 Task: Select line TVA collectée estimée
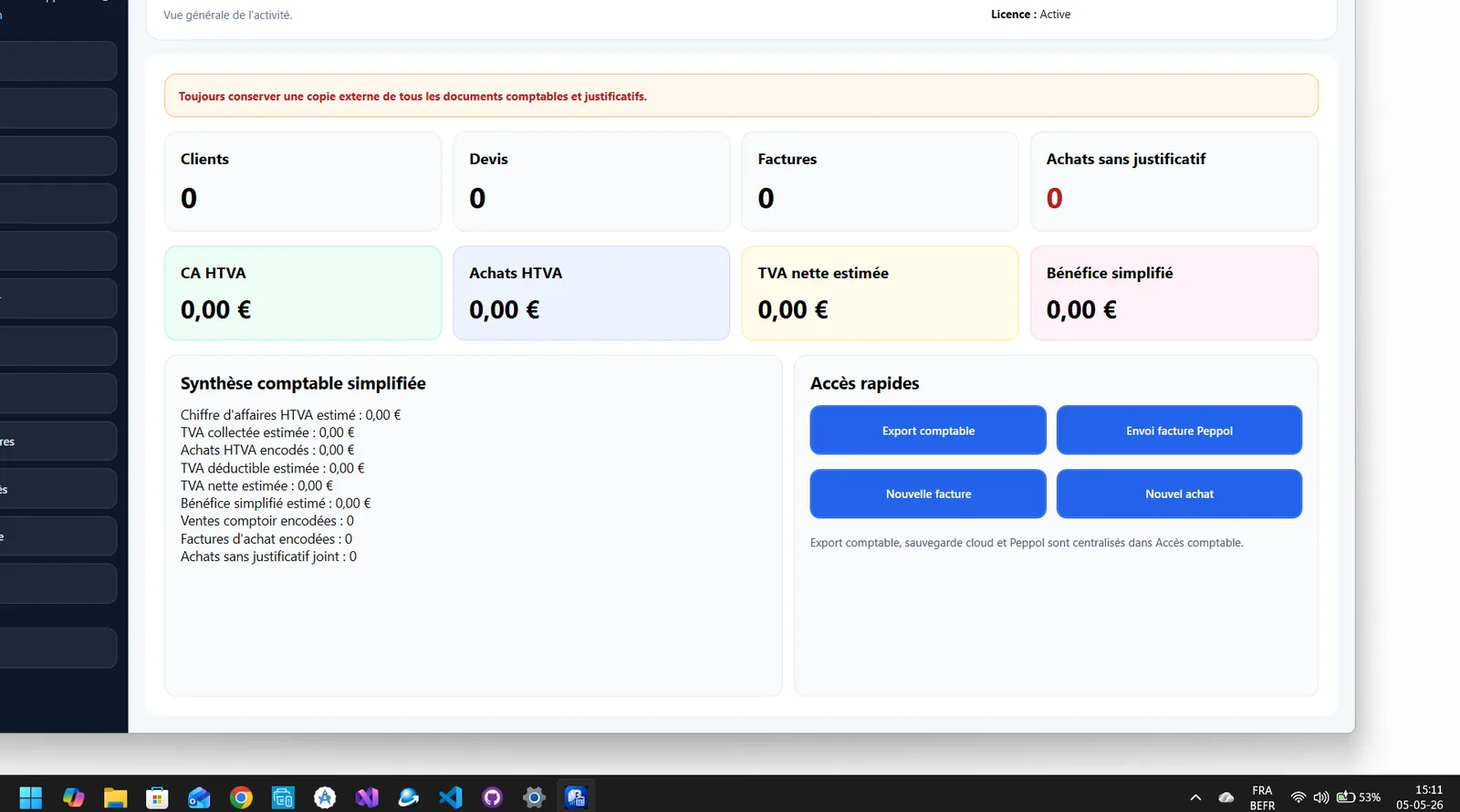pos(267,432)
